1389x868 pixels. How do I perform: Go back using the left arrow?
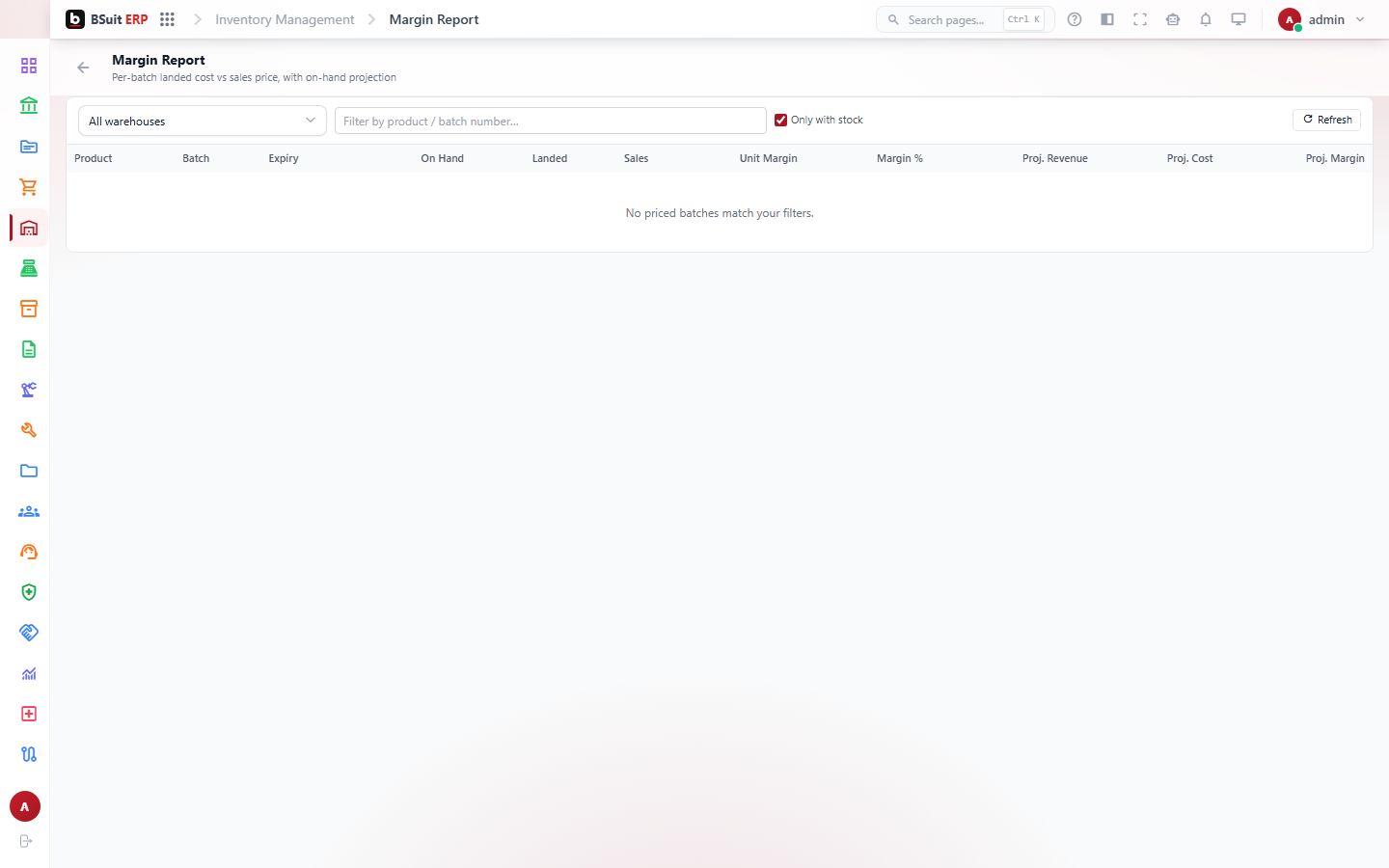click(83, 68)
